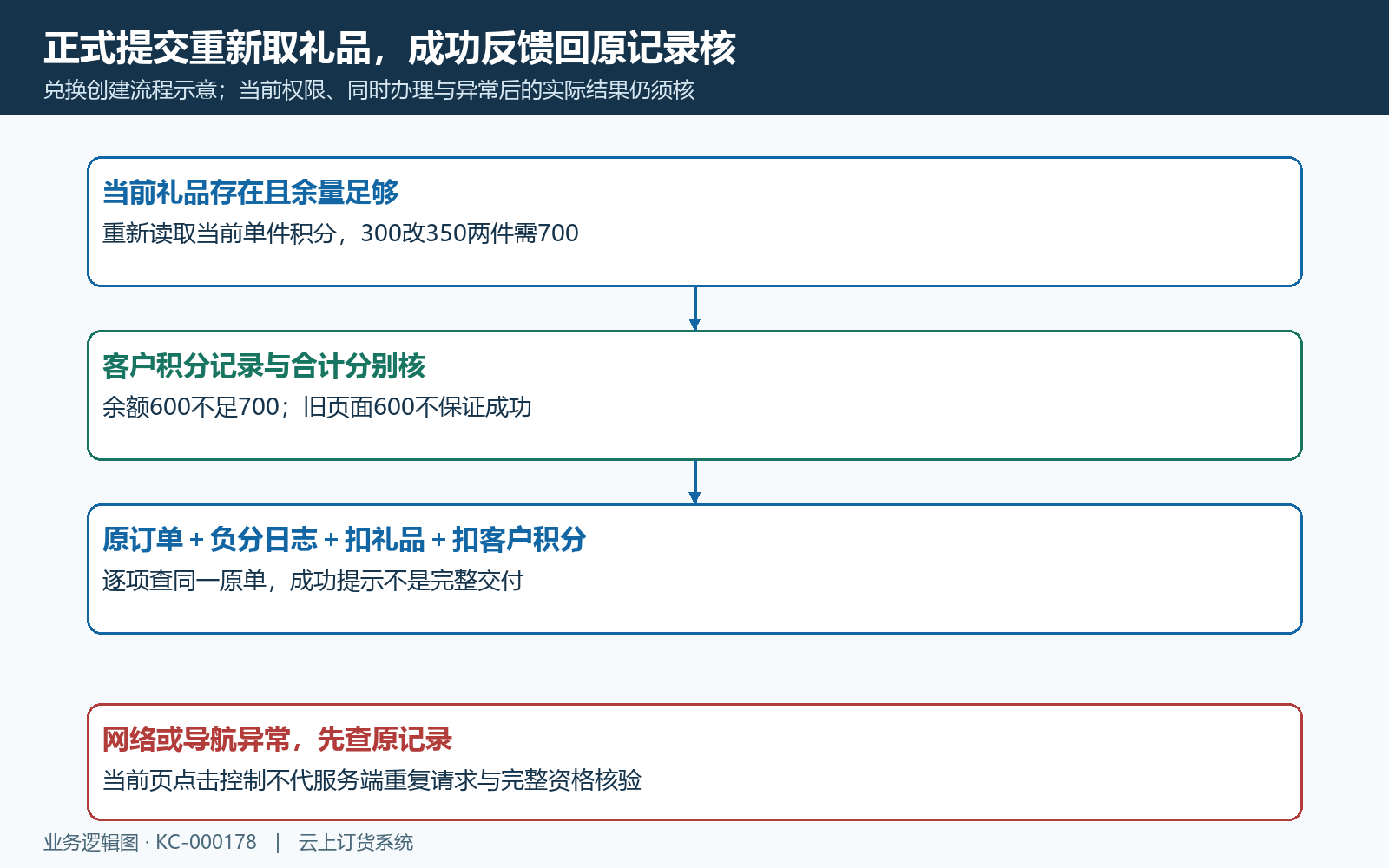The height and width of the screenshot is (868, 1389).
Task: Click the footer label 云上订货系统
Action: [x=356, y=842]
